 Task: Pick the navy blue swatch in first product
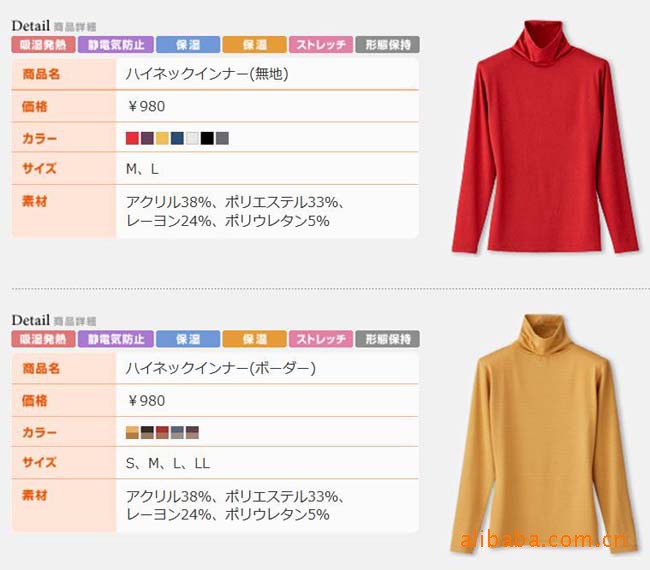(177, 138)
